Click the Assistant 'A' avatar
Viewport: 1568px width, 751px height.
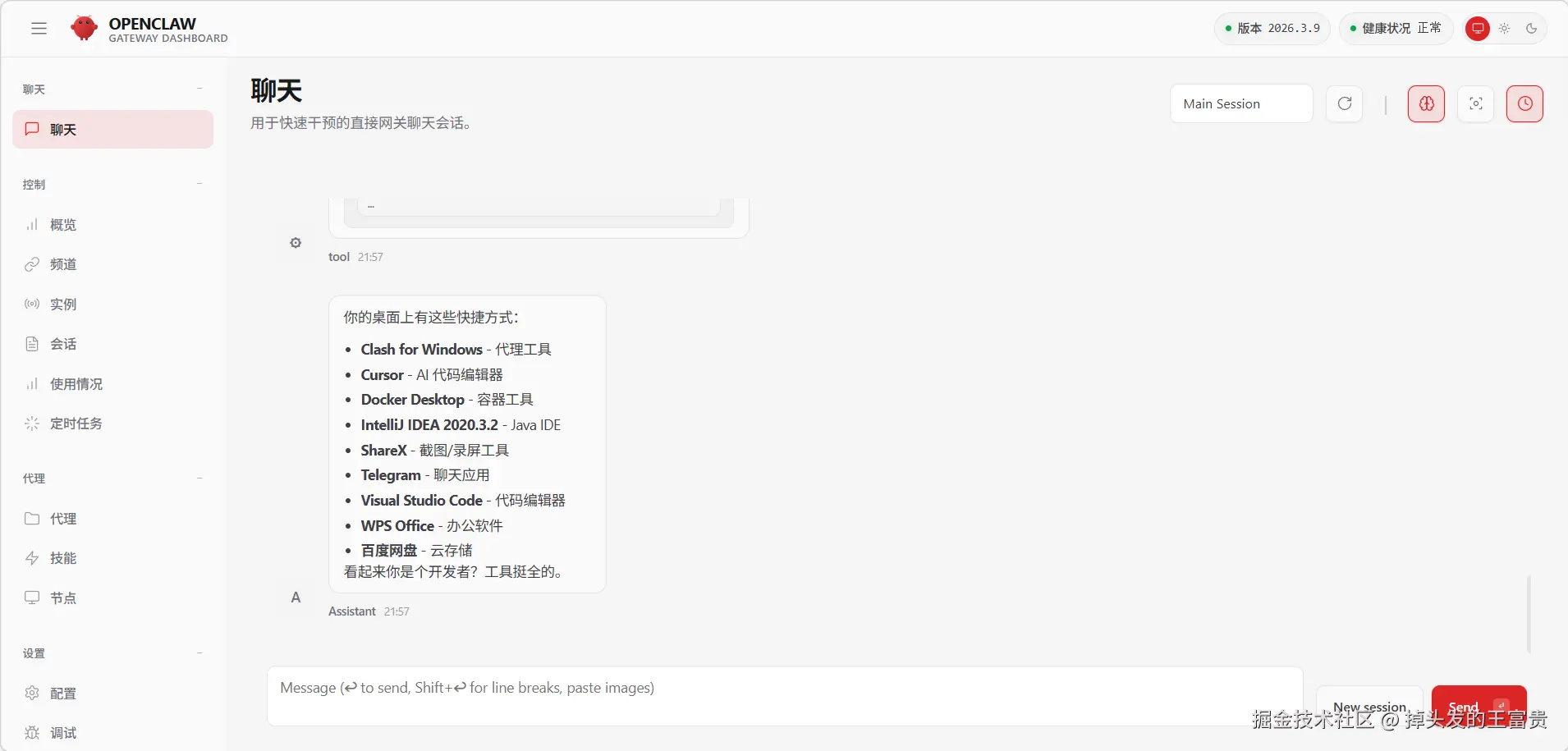[x=296, y=598]
